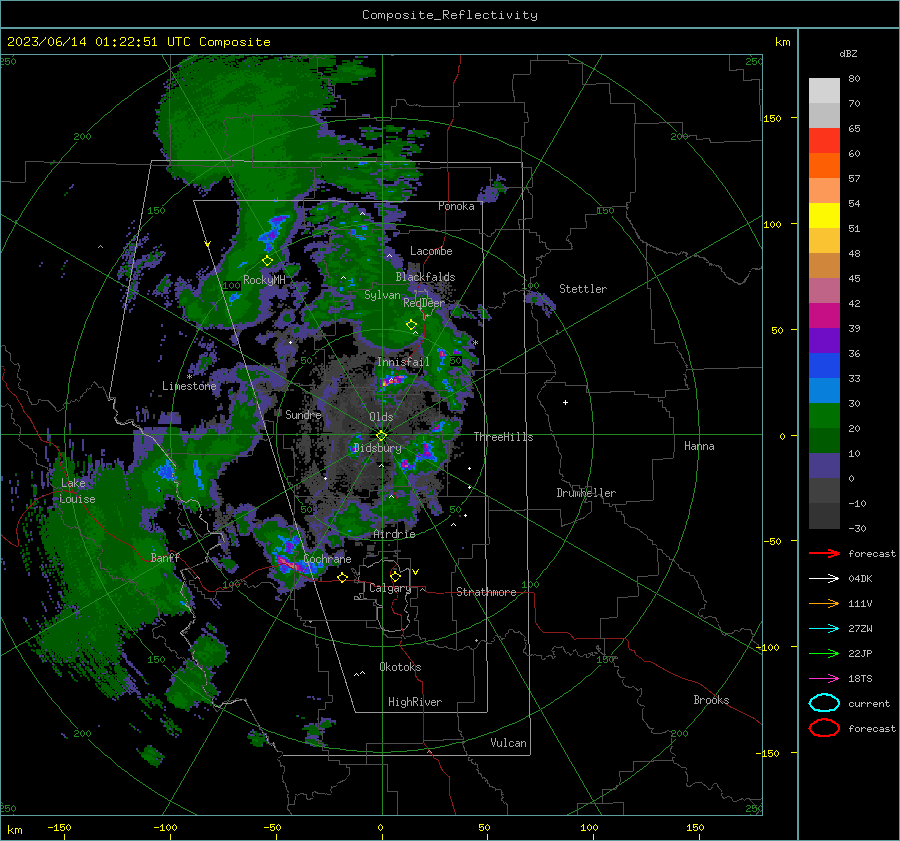
Task: Click the RedDeer city label
Action: click(424, 303)
